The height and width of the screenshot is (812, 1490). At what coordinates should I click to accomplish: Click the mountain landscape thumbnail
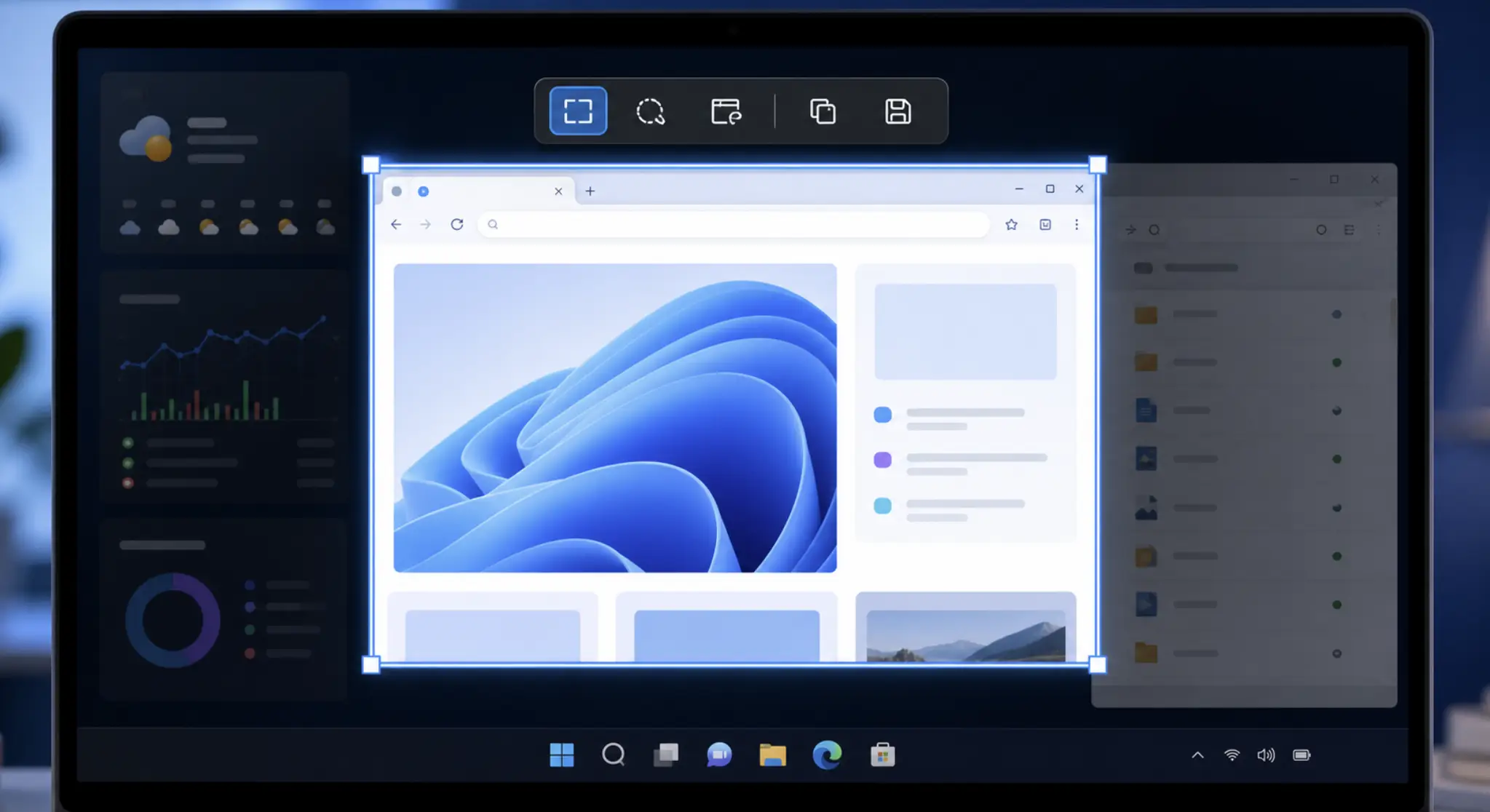point(966,635)
